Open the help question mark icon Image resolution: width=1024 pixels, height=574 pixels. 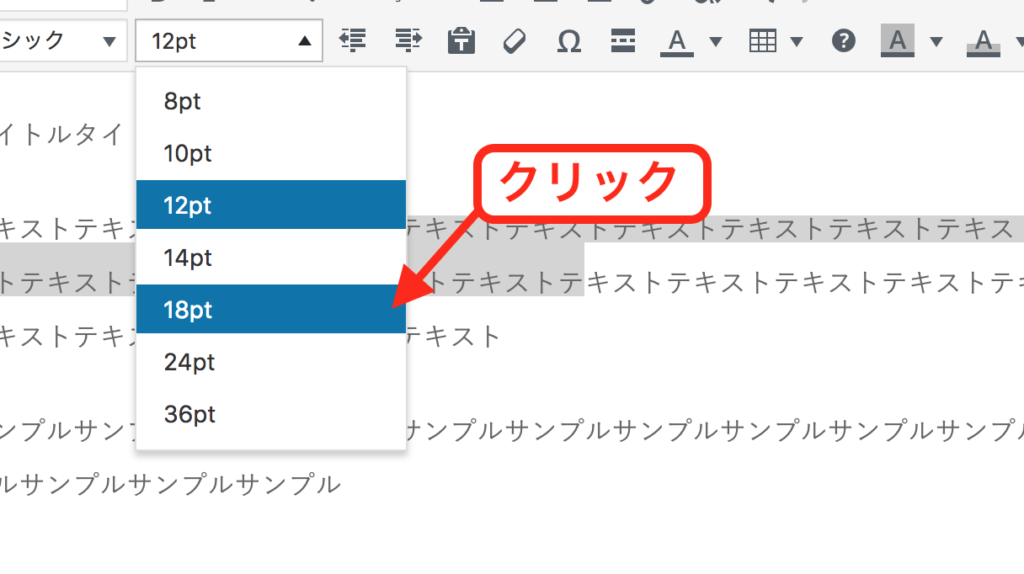click(844, 41)
